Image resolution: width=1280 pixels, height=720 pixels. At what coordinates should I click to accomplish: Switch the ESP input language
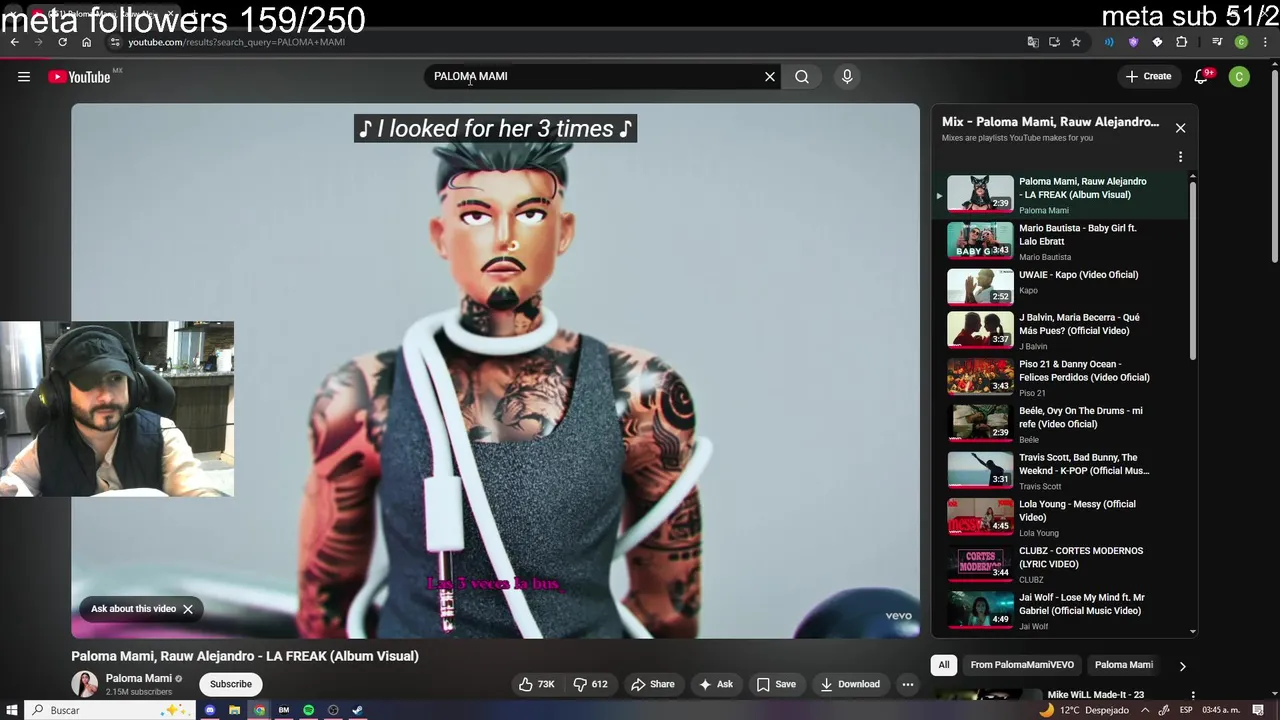point(1186,710)
